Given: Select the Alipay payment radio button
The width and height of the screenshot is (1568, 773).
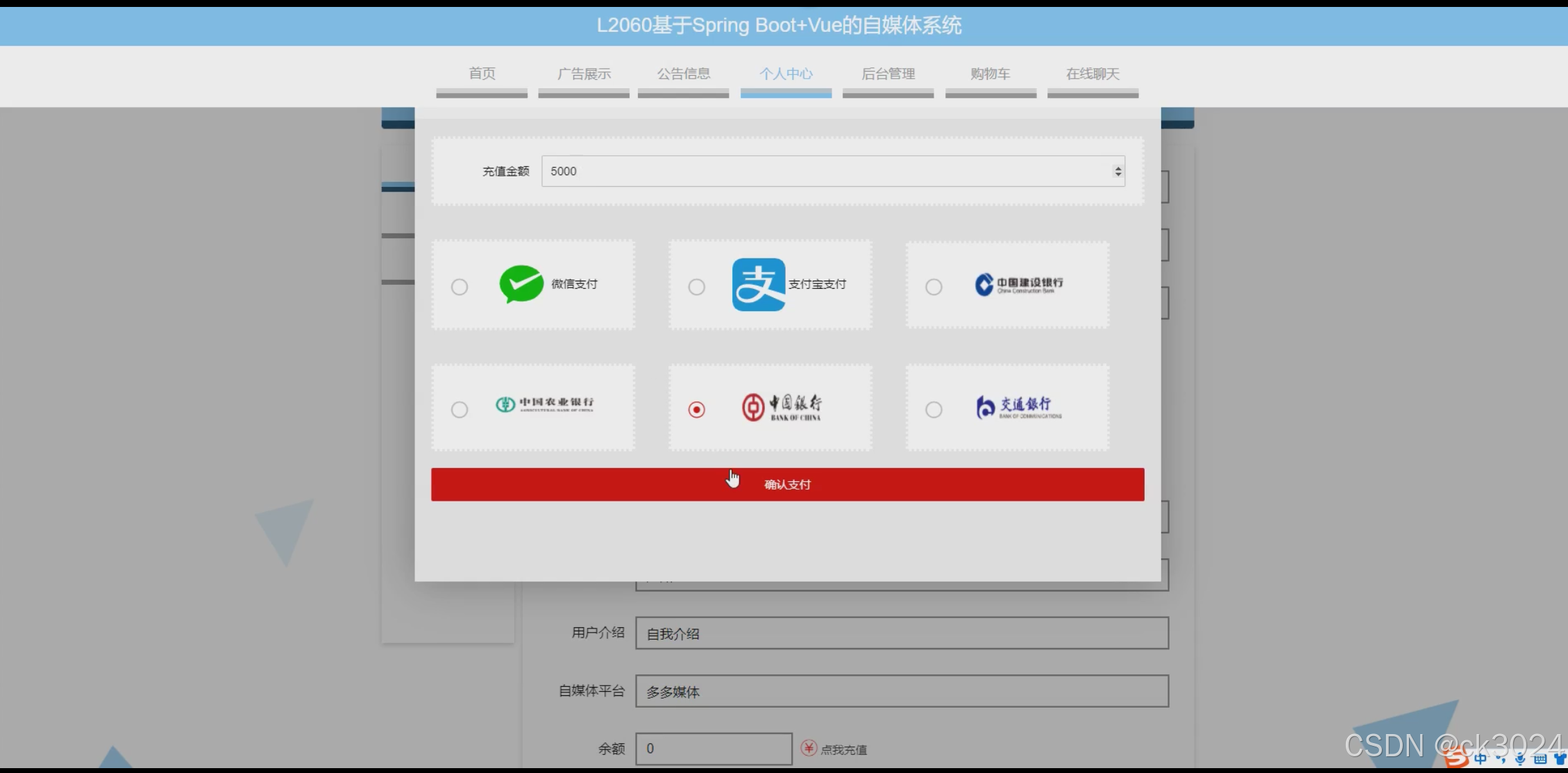Looking at the screenshot, I should pyautogui.click(x=696, y=286).
